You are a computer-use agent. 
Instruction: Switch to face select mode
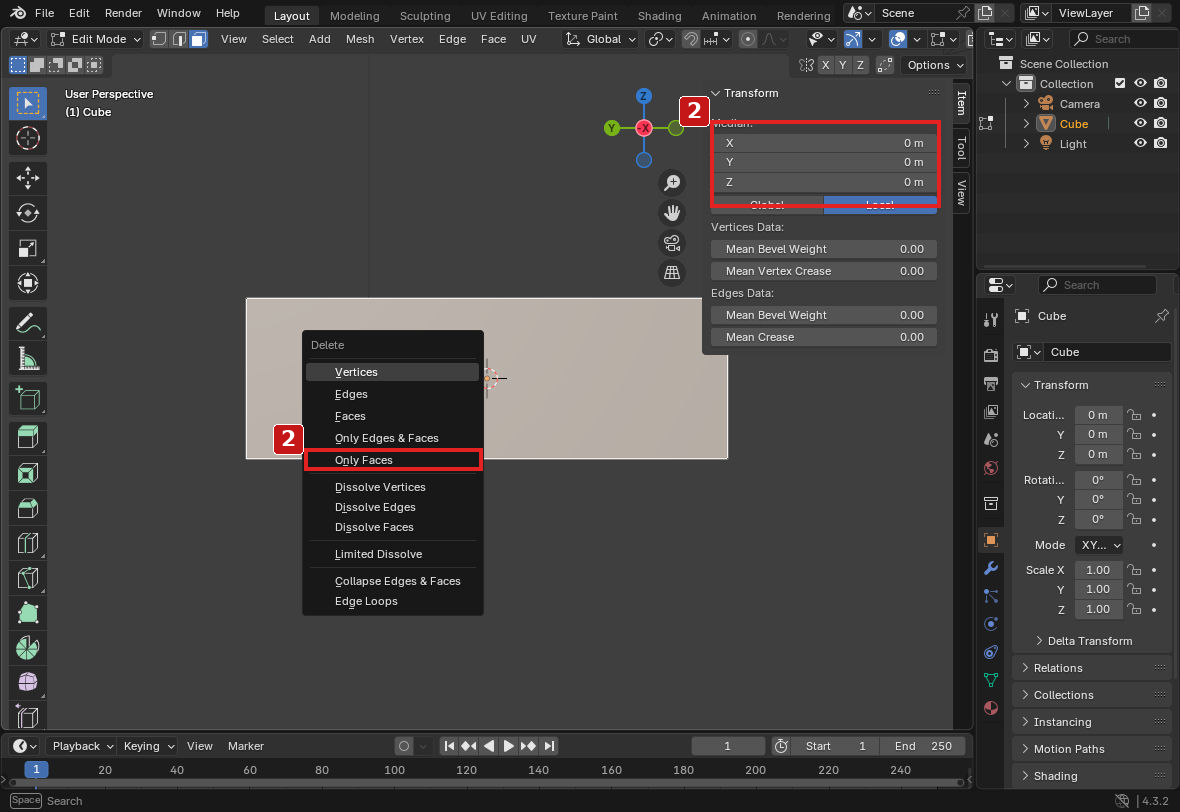click(199, 39)
